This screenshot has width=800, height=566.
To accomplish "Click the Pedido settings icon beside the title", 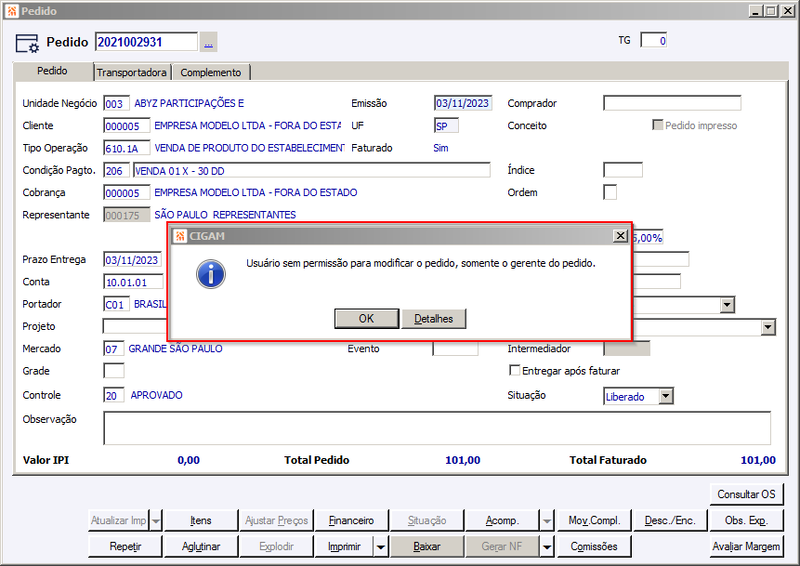I will point(27,43).
